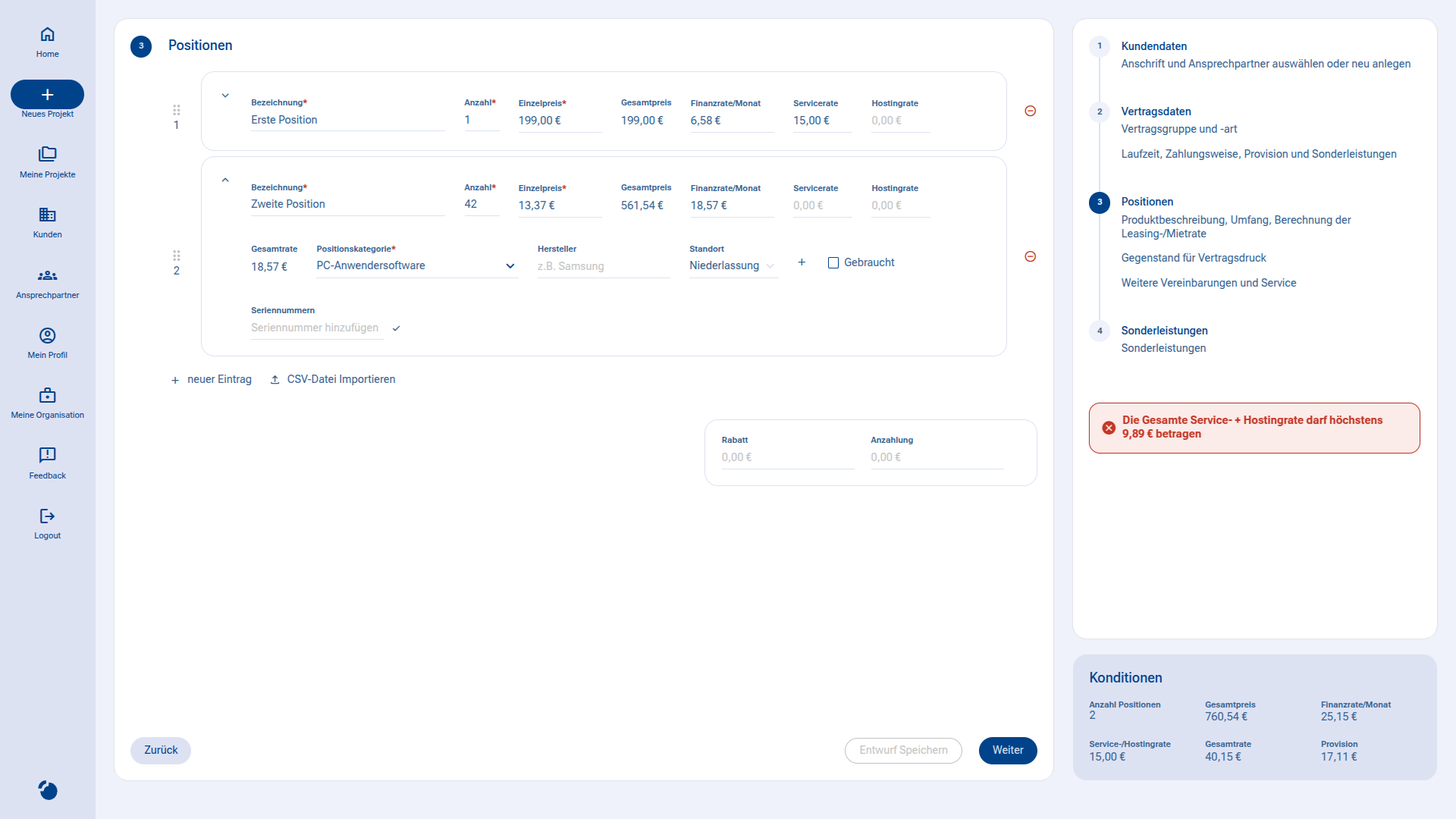Click the Zurück button

pyautogui.click(x=161, y=750)
